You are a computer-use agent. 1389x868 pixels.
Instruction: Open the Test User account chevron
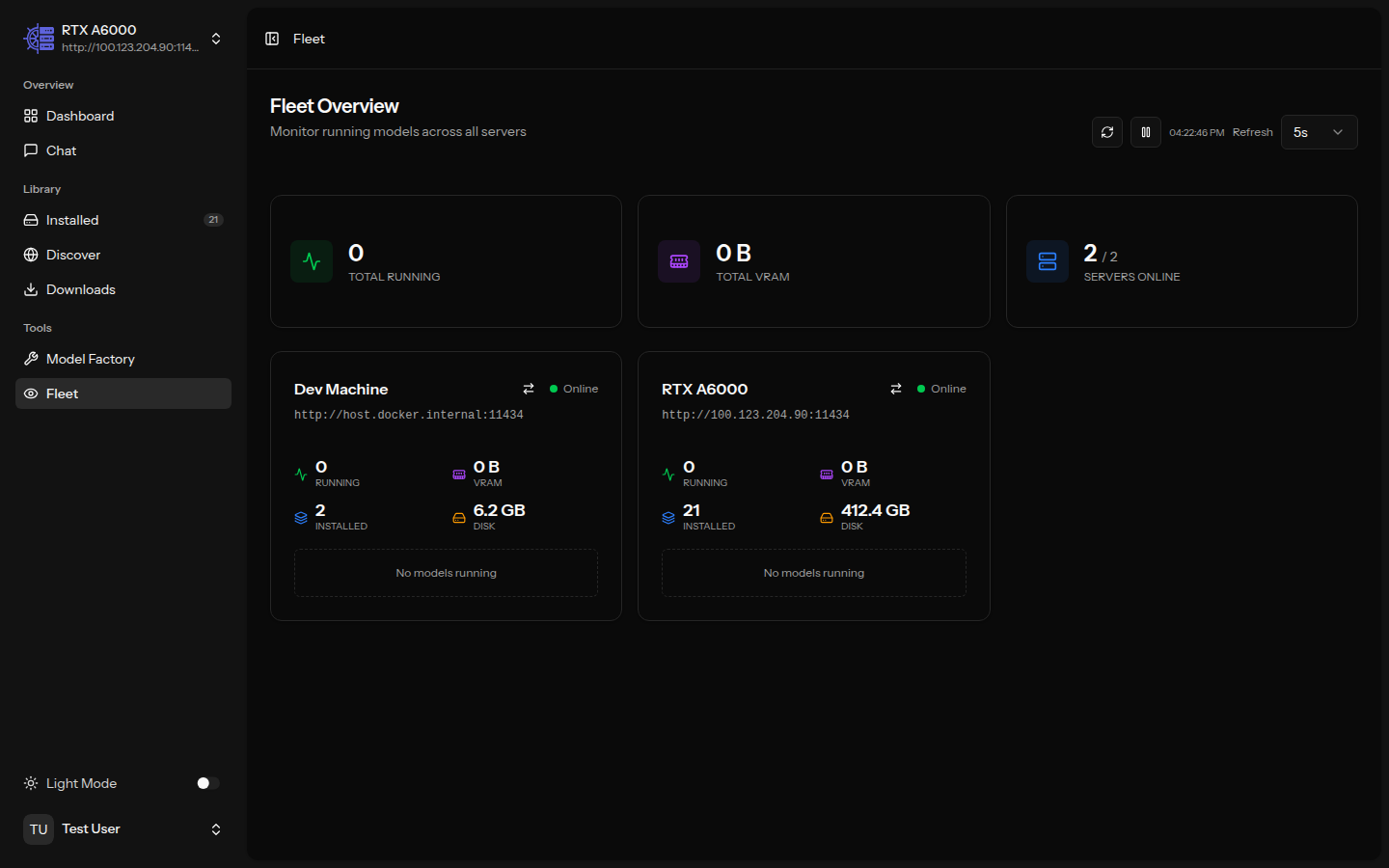tap(216, 829)
